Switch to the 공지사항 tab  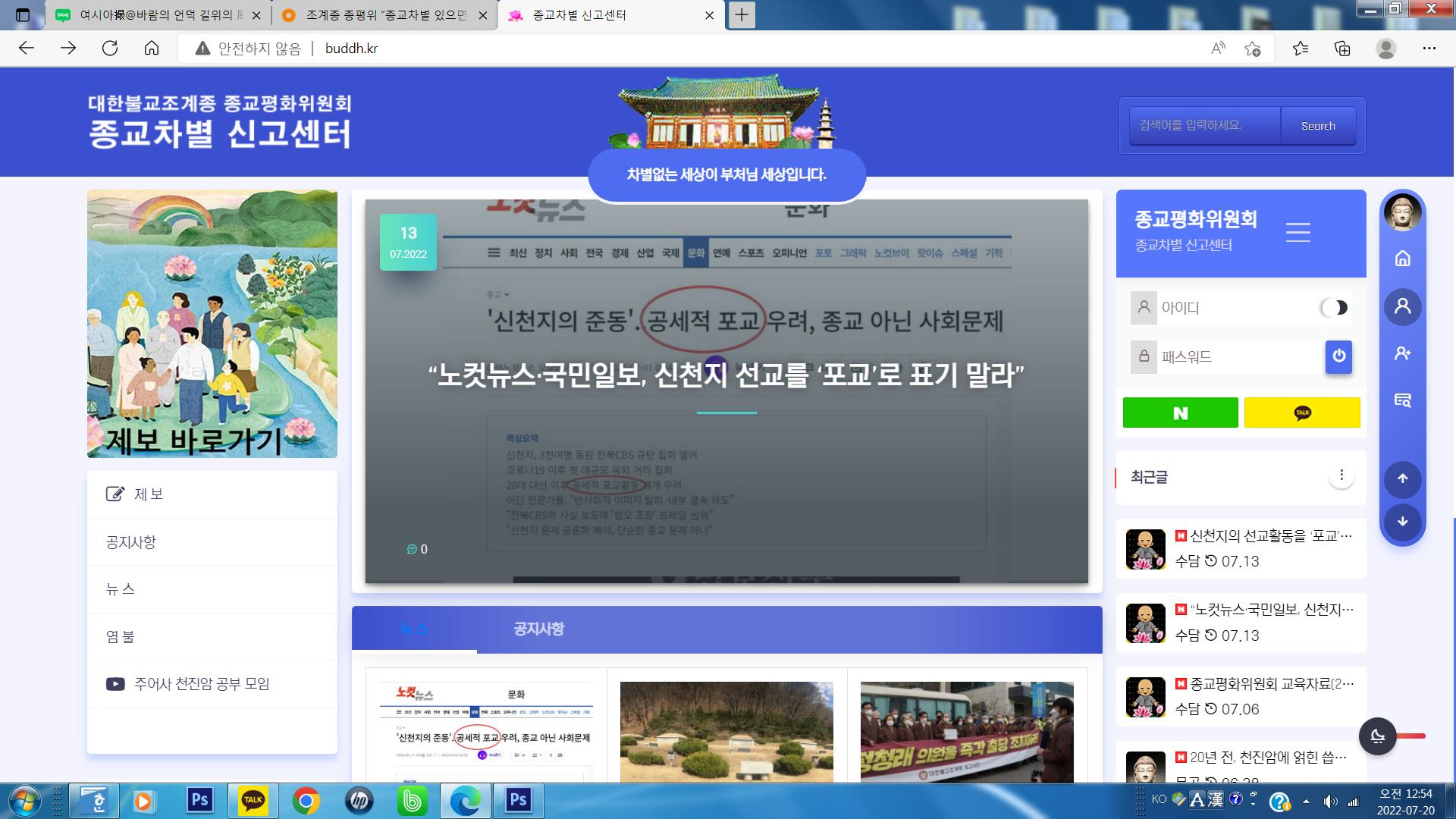tap(540, 629)
